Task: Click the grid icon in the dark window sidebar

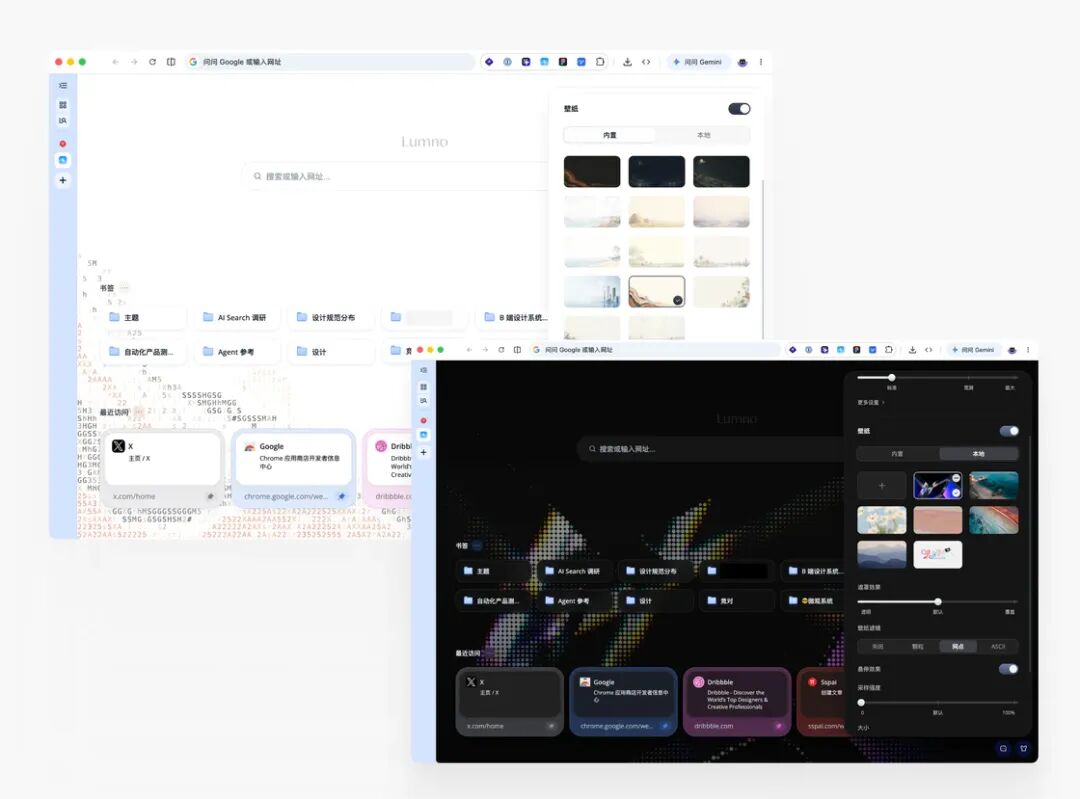Action: (x=424, y=387)
